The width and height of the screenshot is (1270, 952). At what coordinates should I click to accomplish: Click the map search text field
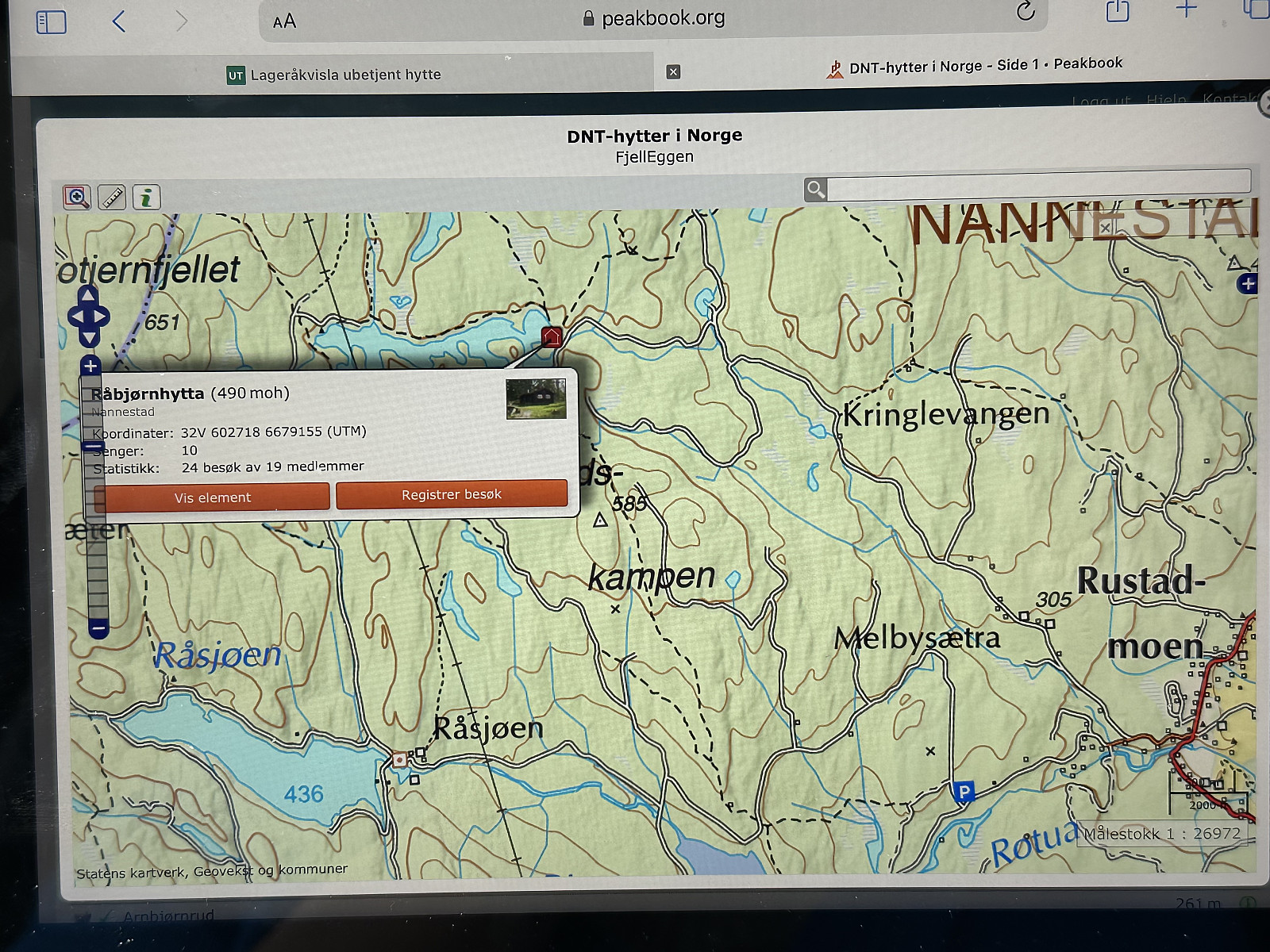point(1039,183)
